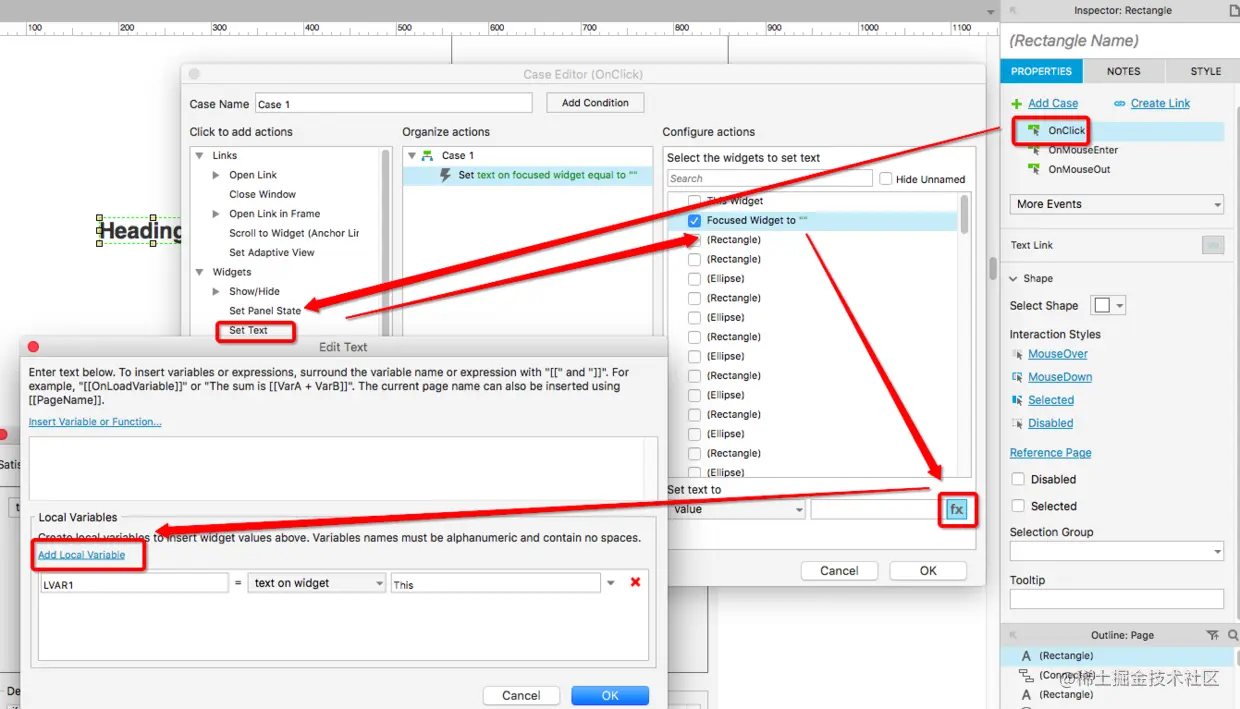
Task: Click the fx button next to Set text to
Action: tap(957, 510)
